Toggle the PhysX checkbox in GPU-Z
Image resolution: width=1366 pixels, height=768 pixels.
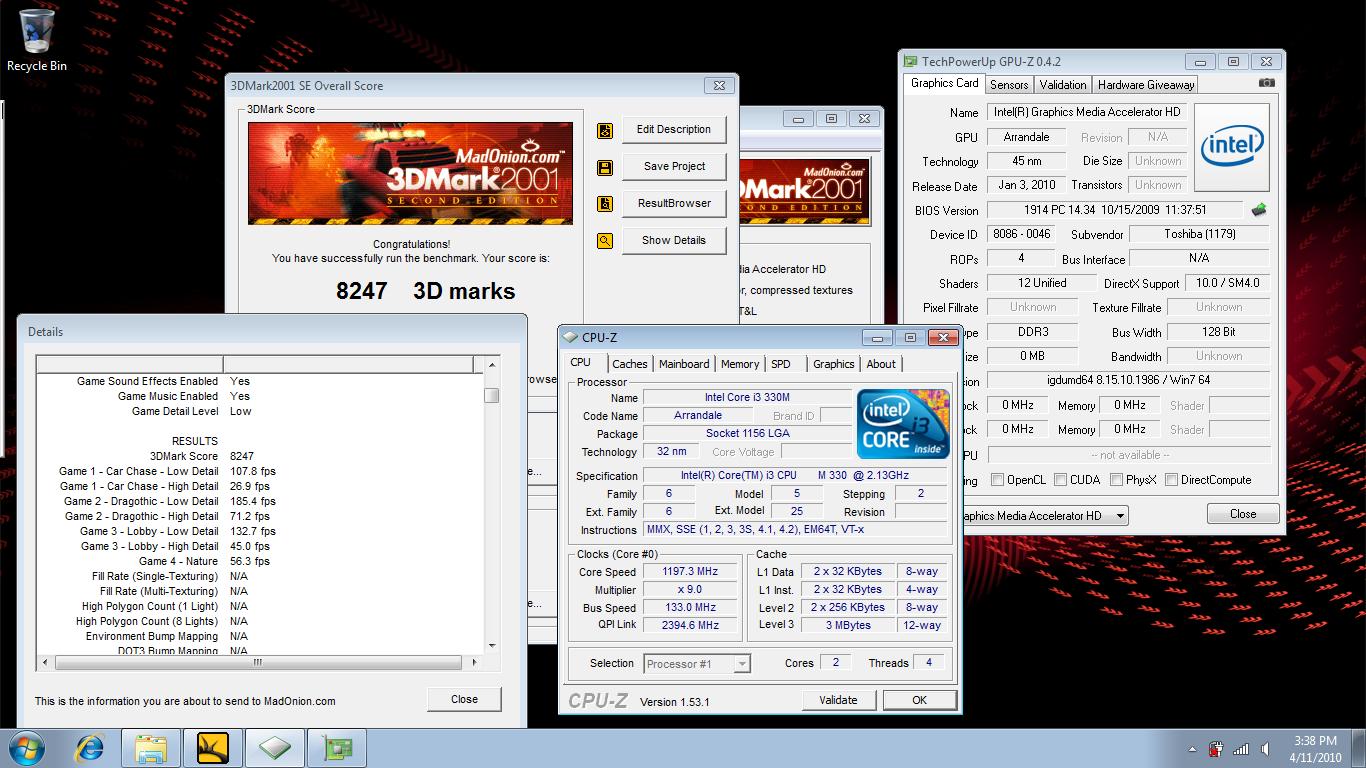[x=1116, y=480]
